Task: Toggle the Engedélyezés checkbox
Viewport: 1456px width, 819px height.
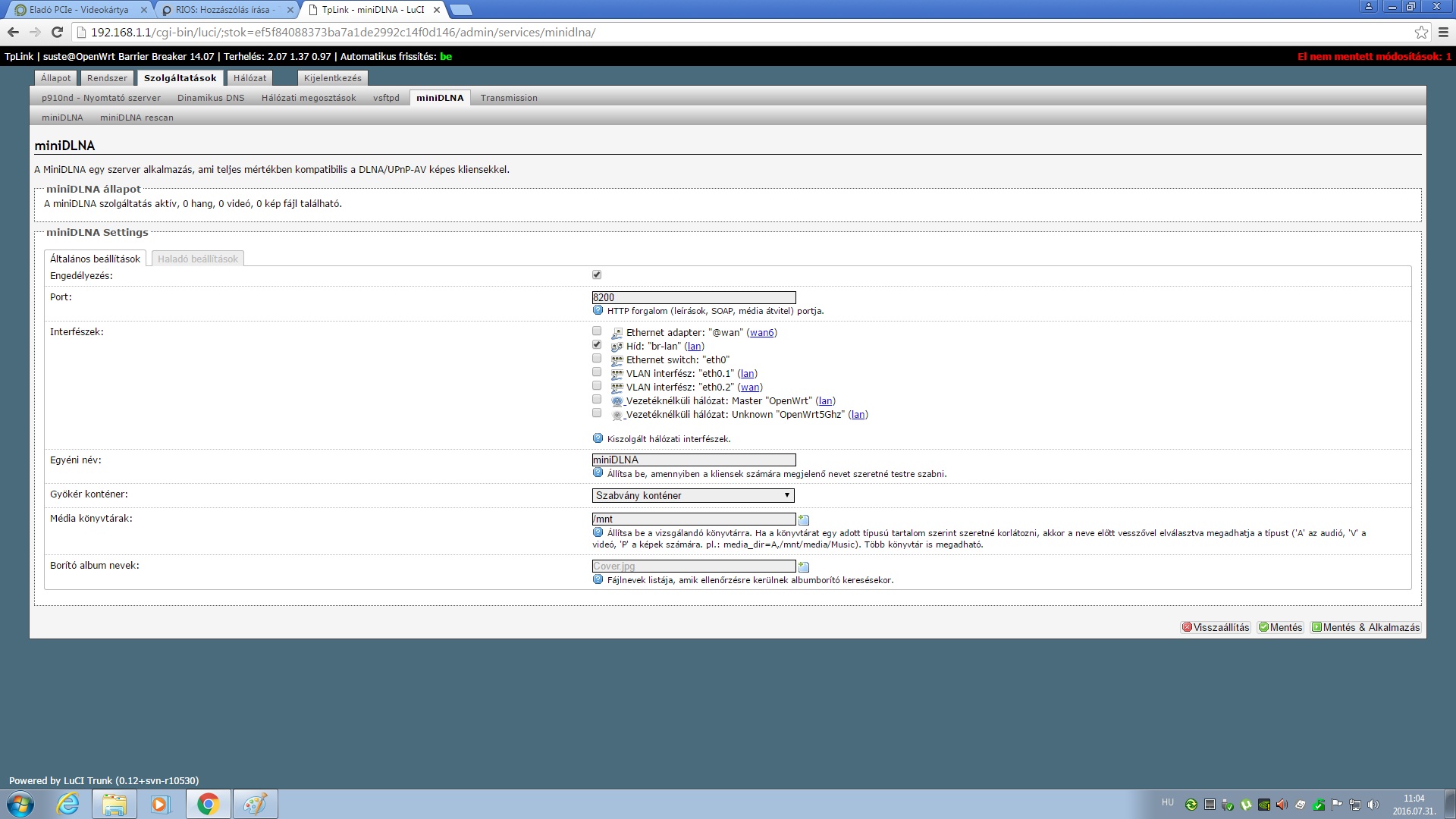Action: 597,275
